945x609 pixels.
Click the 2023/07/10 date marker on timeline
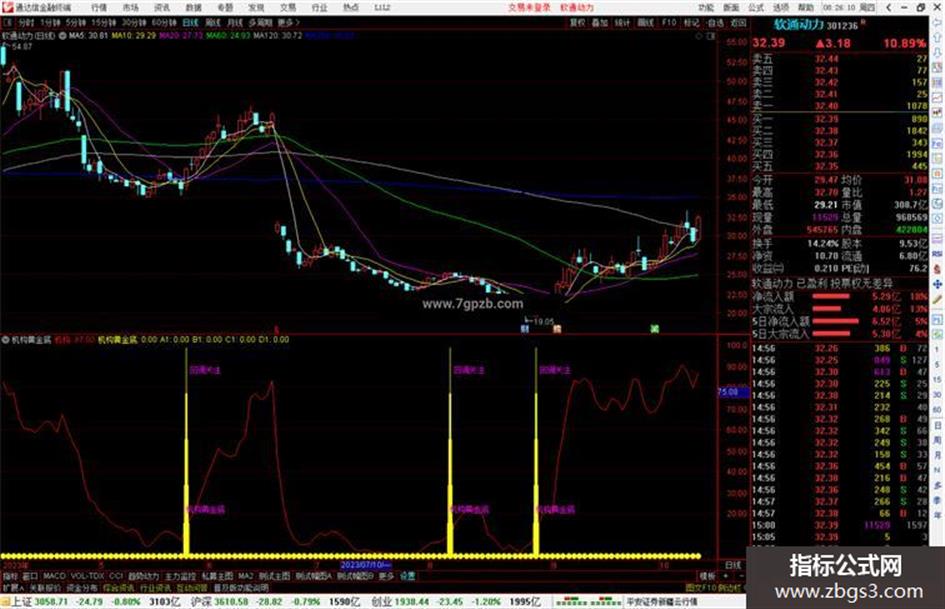coord(366,565)
